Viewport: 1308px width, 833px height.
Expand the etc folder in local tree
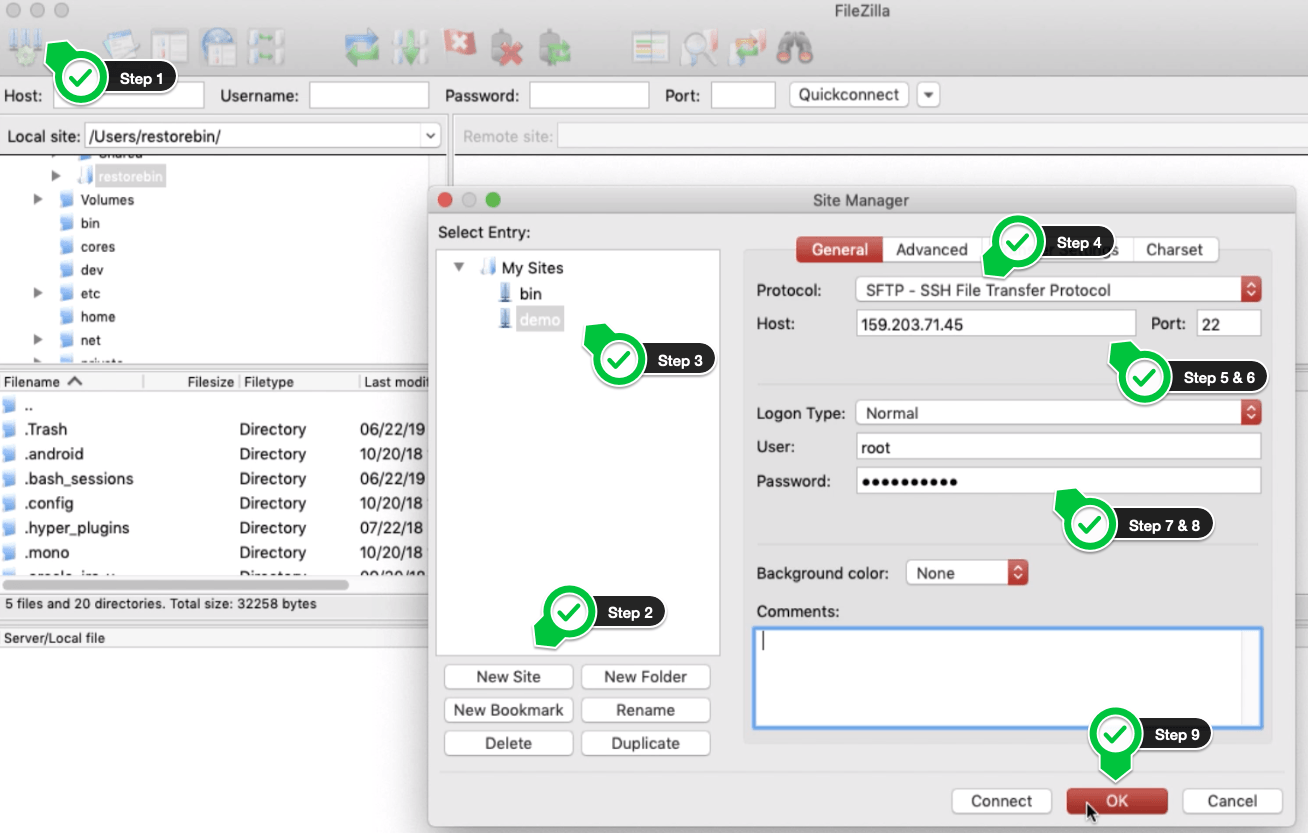[38, 293]
